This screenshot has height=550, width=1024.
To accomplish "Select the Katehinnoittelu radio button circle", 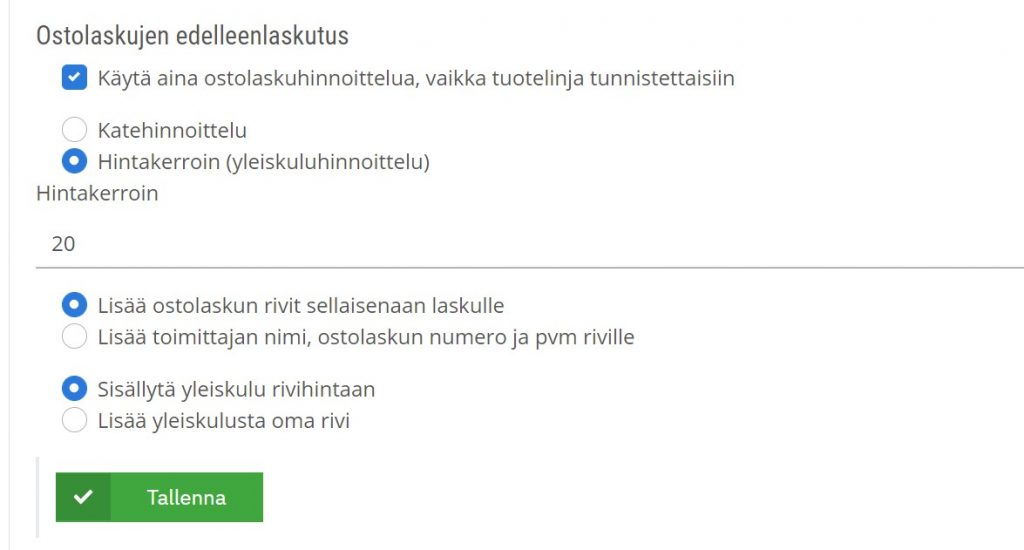I will click(74, 129).
